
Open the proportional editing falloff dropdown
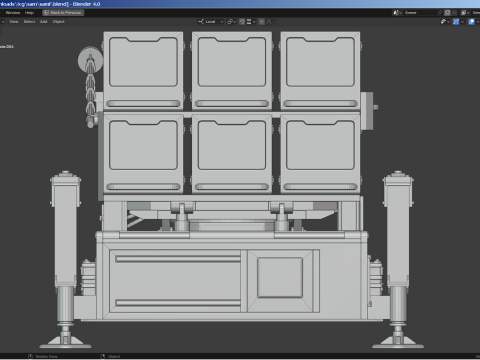click(270, 22)
